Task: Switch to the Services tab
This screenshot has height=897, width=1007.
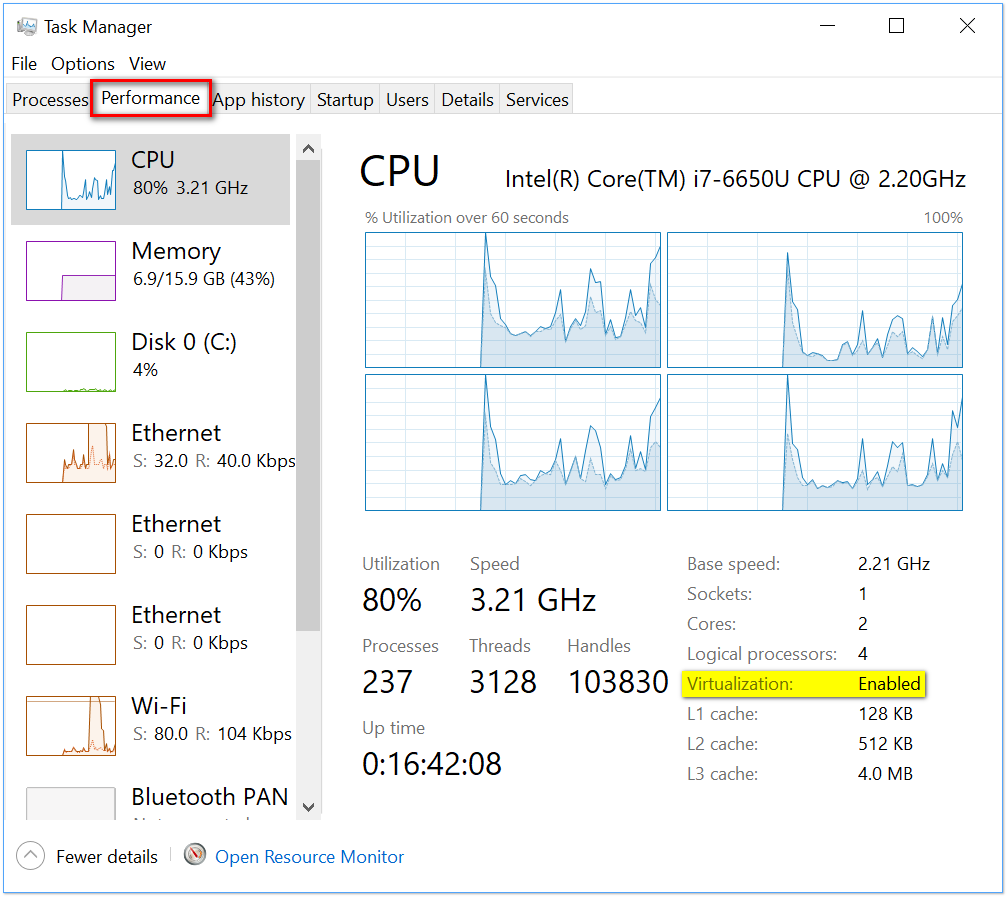Action: coord(537,100)
